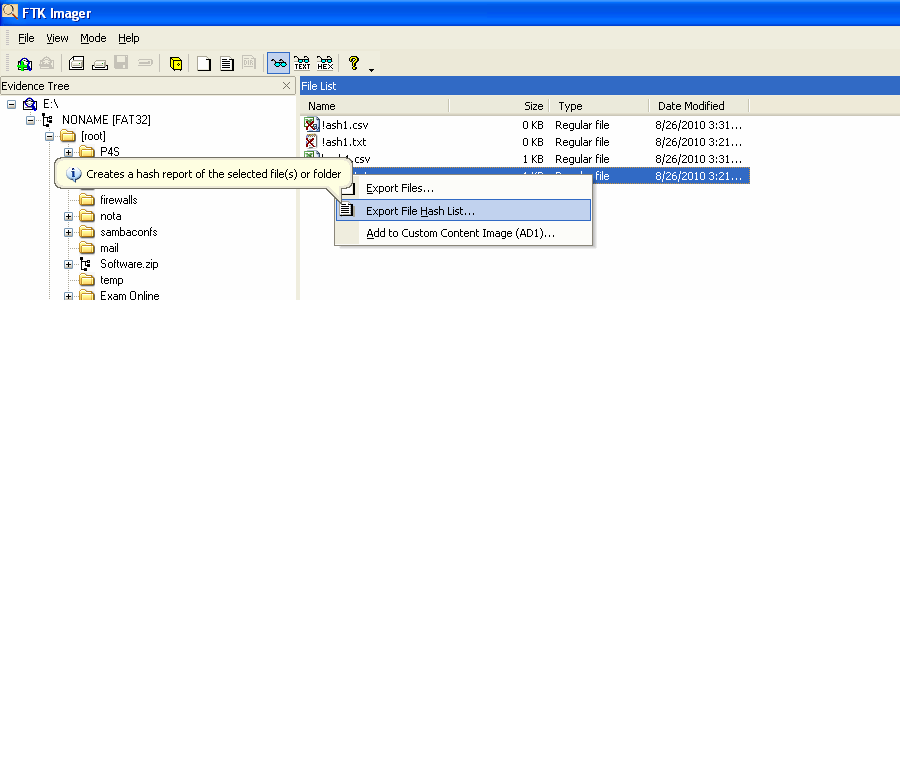Click the E:\ evidence source icon

click(x=30, y=104)
